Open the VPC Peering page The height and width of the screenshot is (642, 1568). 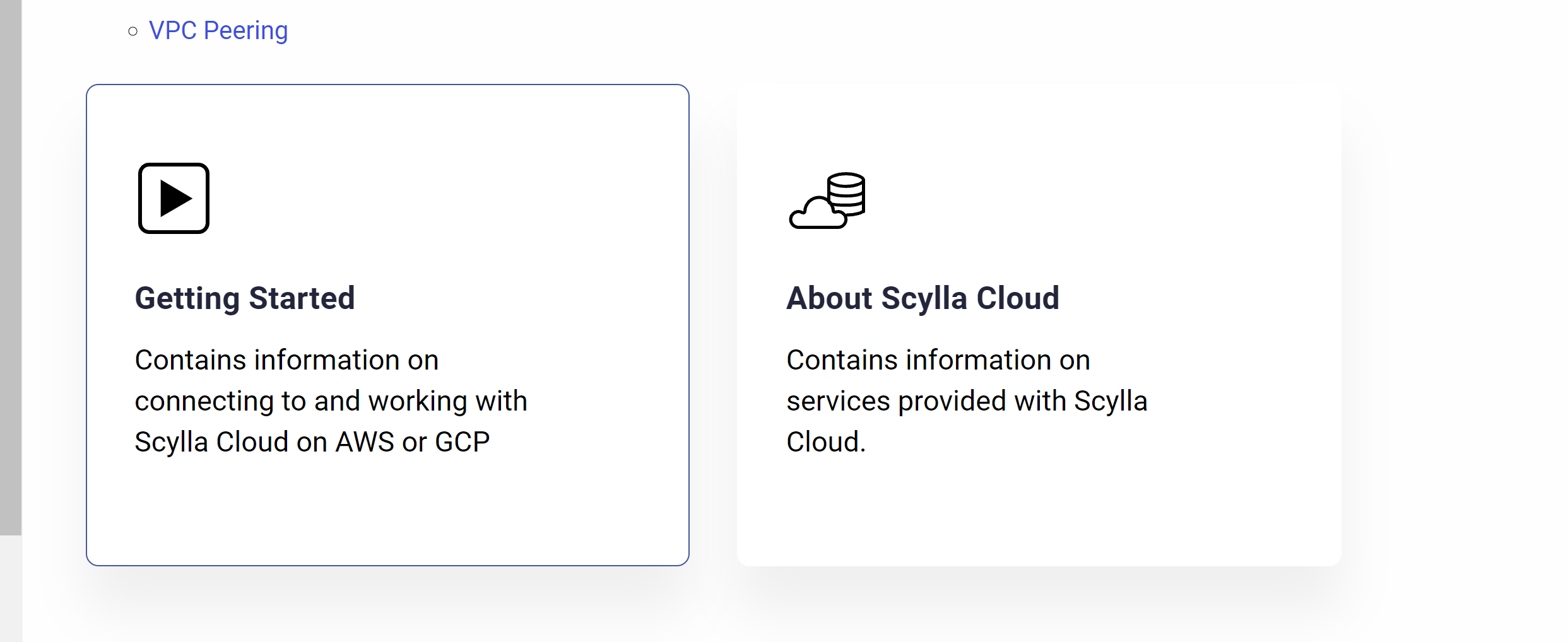[x=218, y=29]
